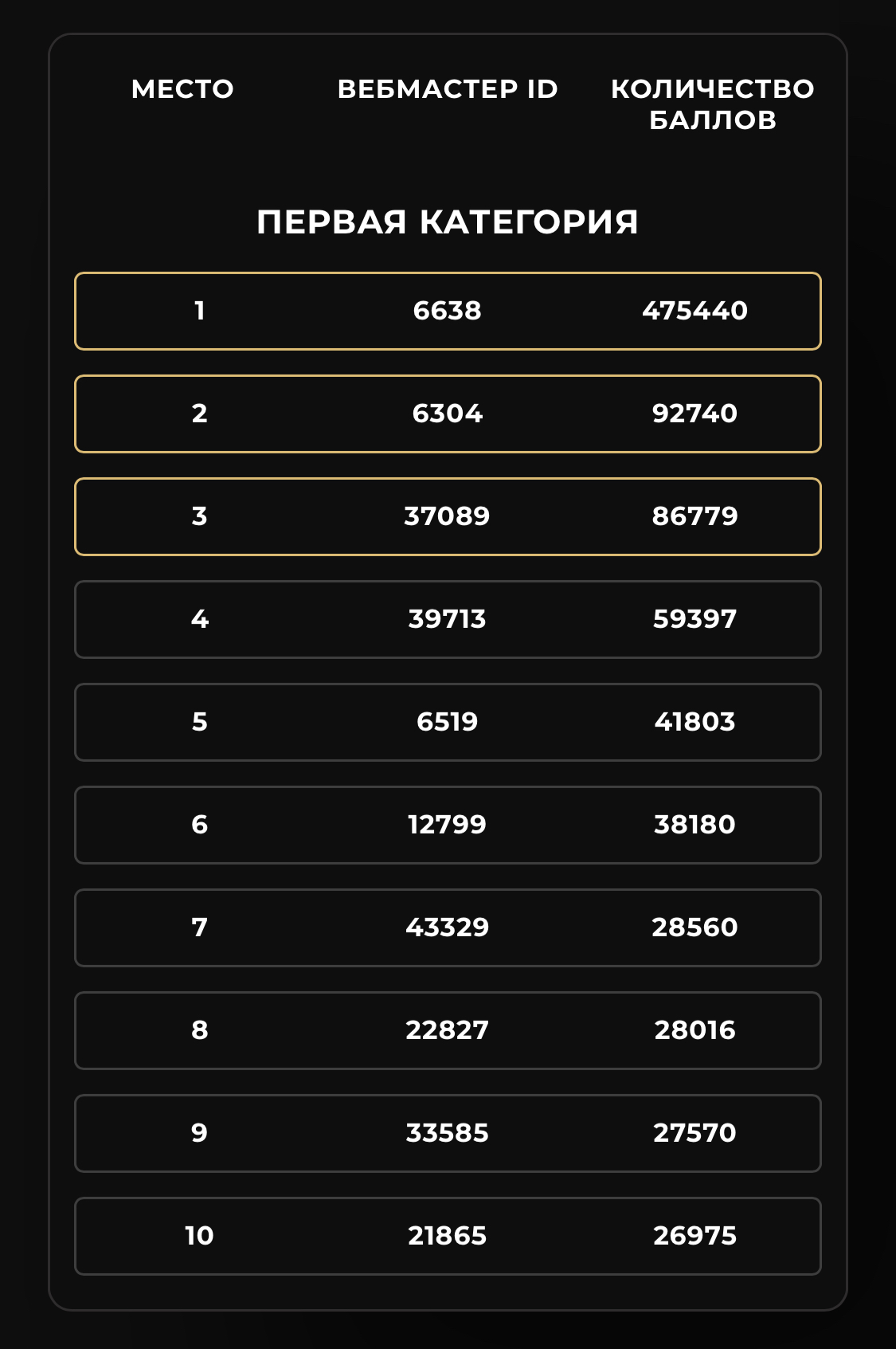Viewport: 896px width, 1349px height.
Task: Click the score 92740 in second row
Action: tap(694, 414)
